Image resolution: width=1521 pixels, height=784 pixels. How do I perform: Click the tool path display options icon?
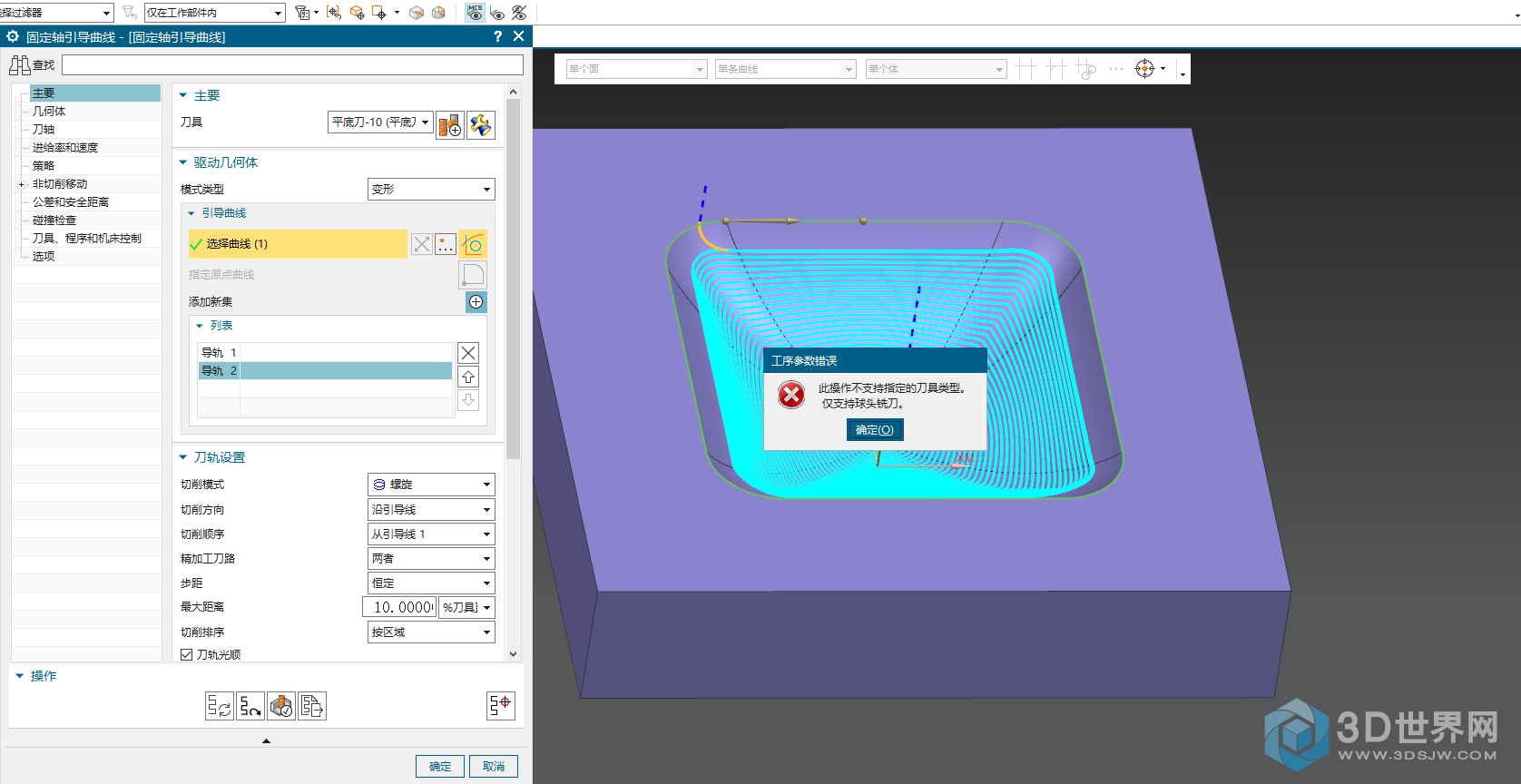(x=501, y=706)
